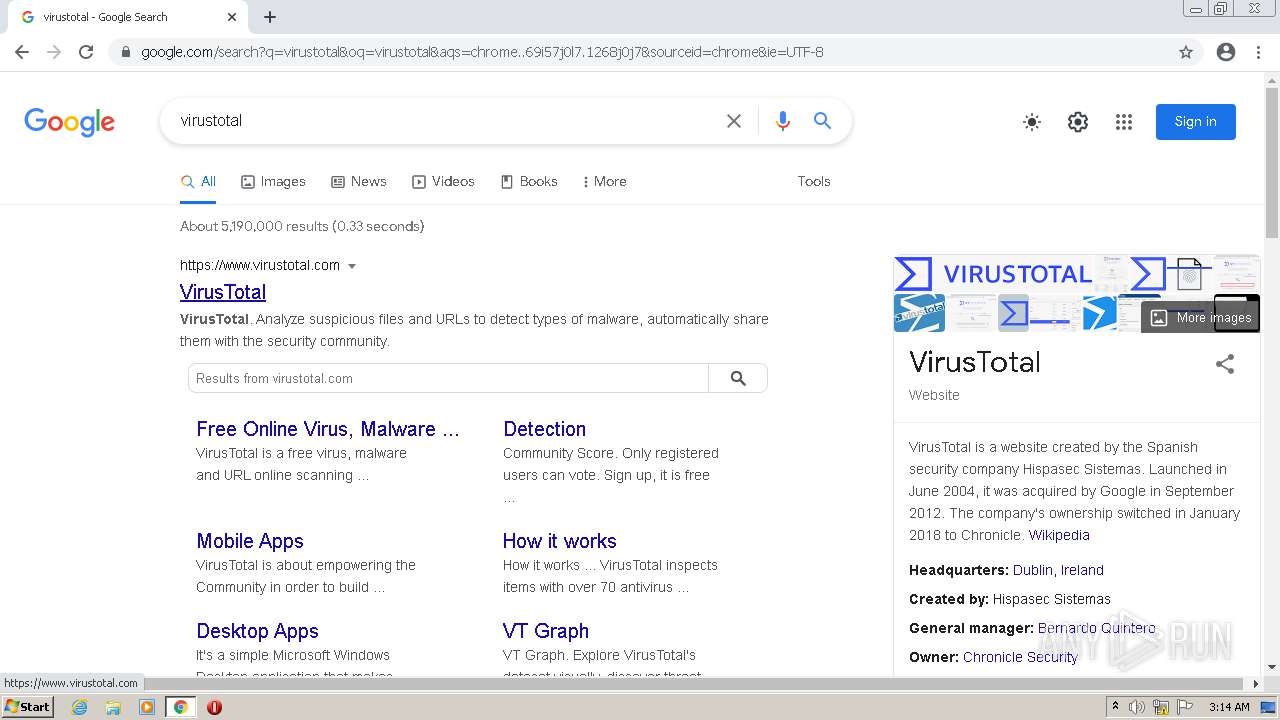This screenshot has height=720, width=1280.
Task: Go forward with Chrome's forward arrow
Action: tap(54, 52)
